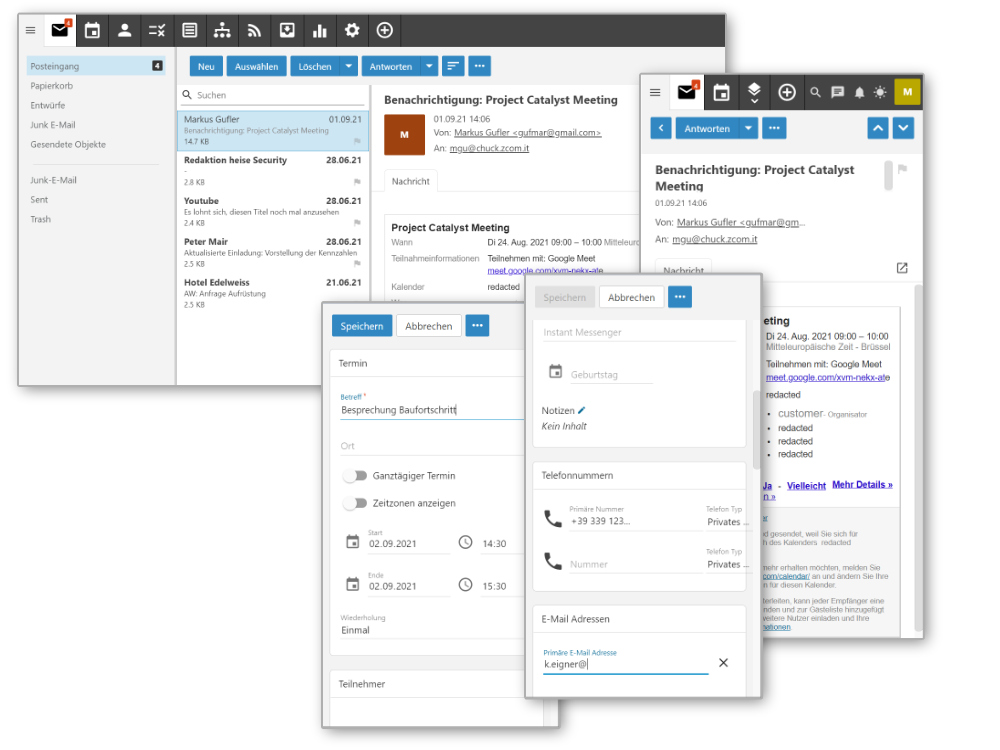The image size is (1000, 750).
Task: Click the notification bell icon
Action: [x=859, y=92]
